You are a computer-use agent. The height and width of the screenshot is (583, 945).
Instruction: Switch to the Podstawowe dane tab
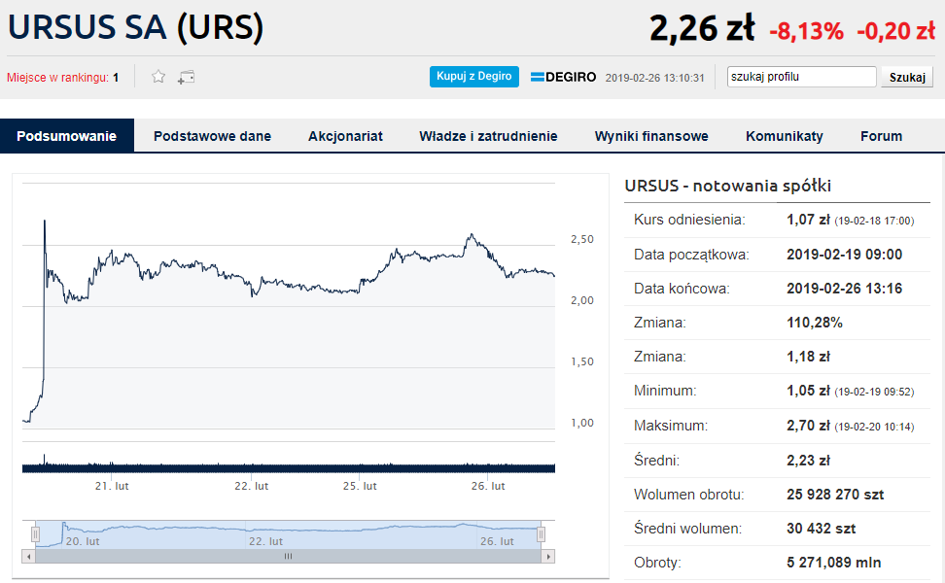pos(212,136)
